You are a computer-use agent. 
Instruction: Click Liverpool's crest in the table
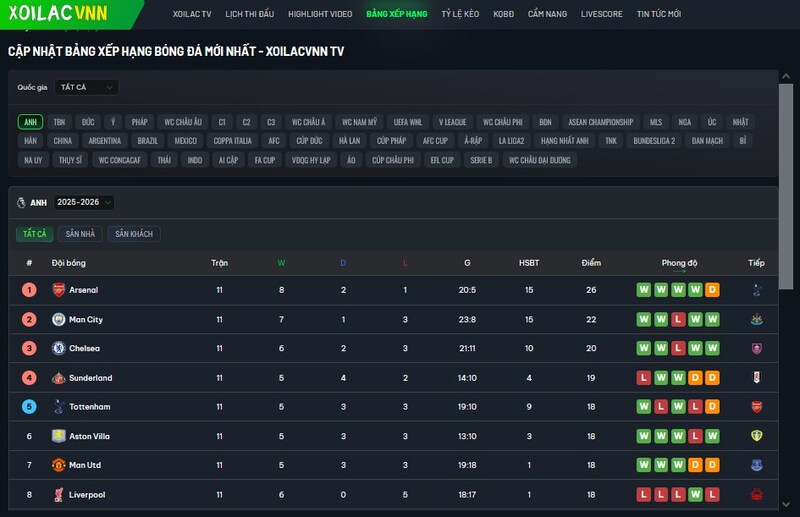point(58,495)
